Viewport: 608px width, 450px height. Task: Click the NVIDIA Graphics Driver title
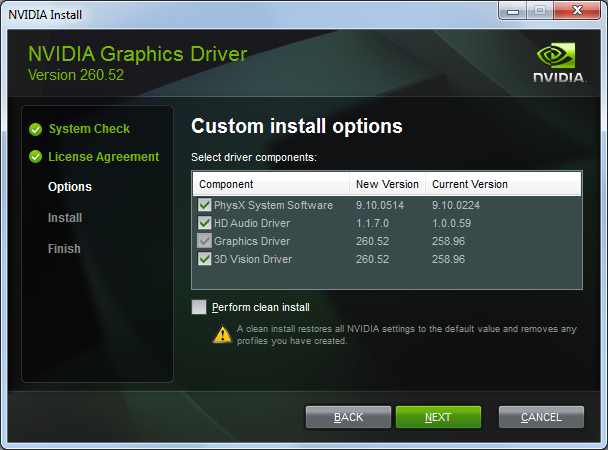[138, 53]
